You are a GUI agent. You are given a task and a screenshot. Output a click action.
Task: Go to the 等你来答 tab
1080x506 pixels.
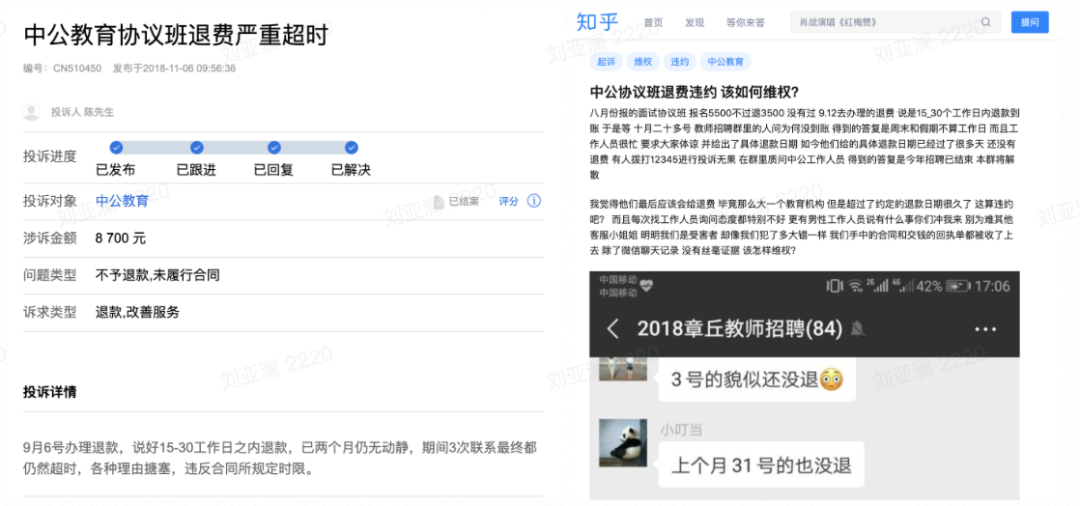pyautogui.click(x=745, y=22)
